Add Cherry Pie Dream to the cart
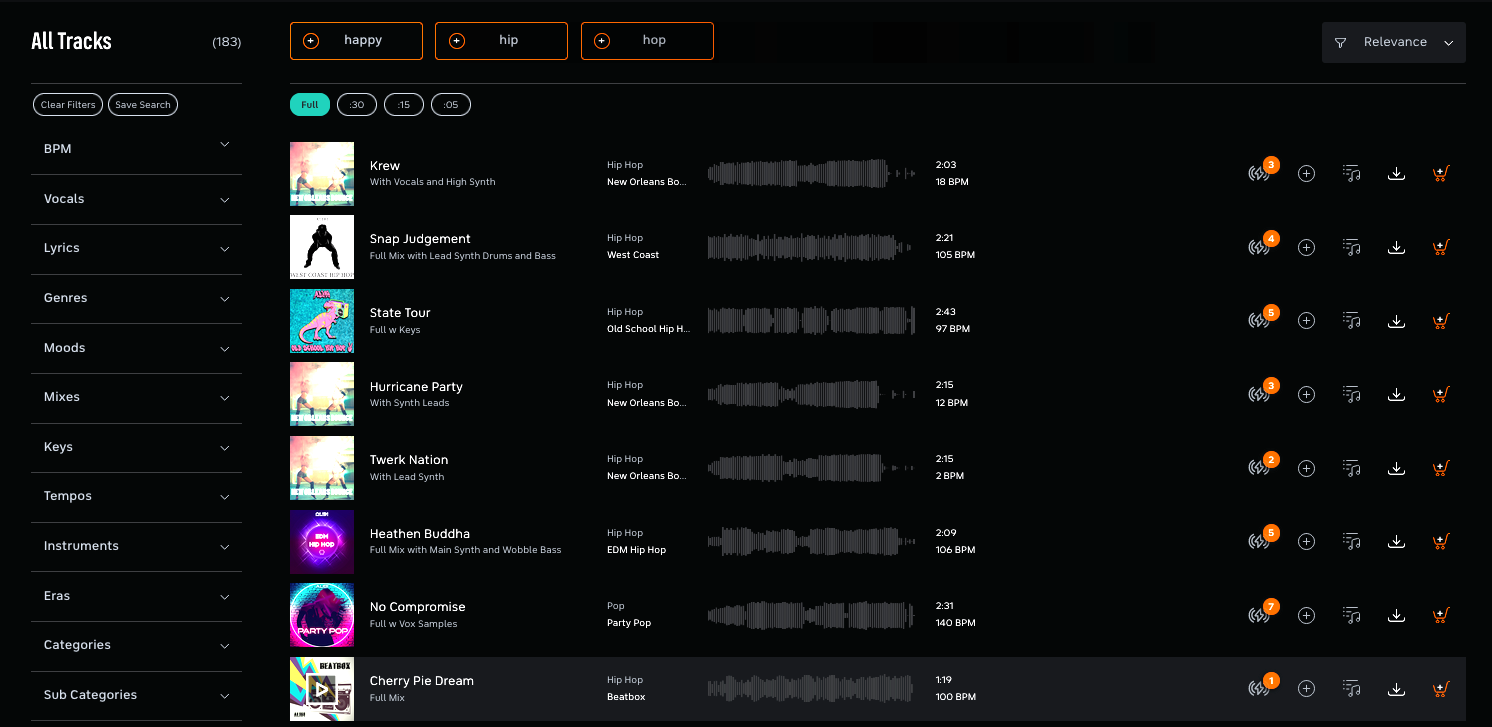The width and height of the screenshot is (1492, 727). 1441,689
